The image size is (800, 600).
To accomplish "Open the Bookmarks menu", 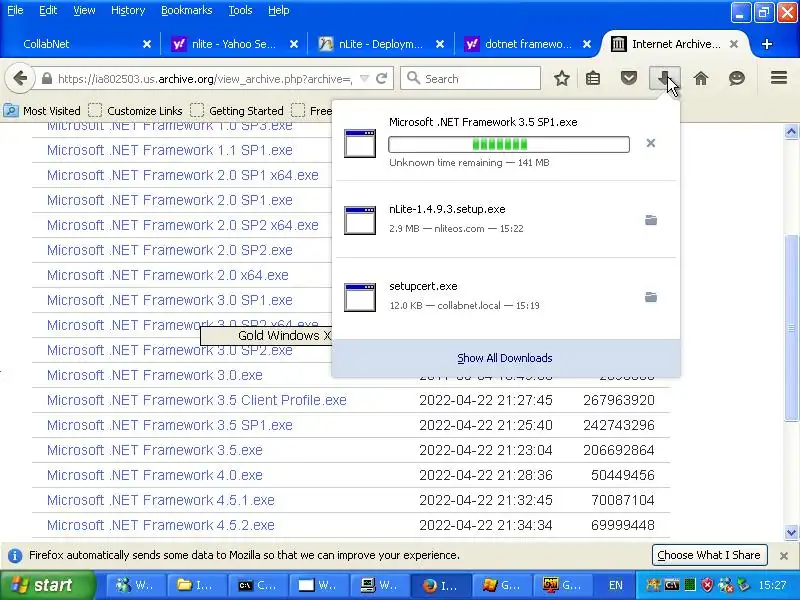I will pyautogui.click(x=186, y=10).
